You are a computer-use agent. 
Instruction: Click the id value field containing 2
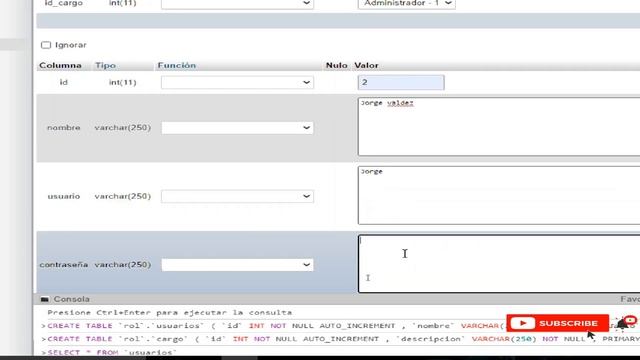(401, 82)
